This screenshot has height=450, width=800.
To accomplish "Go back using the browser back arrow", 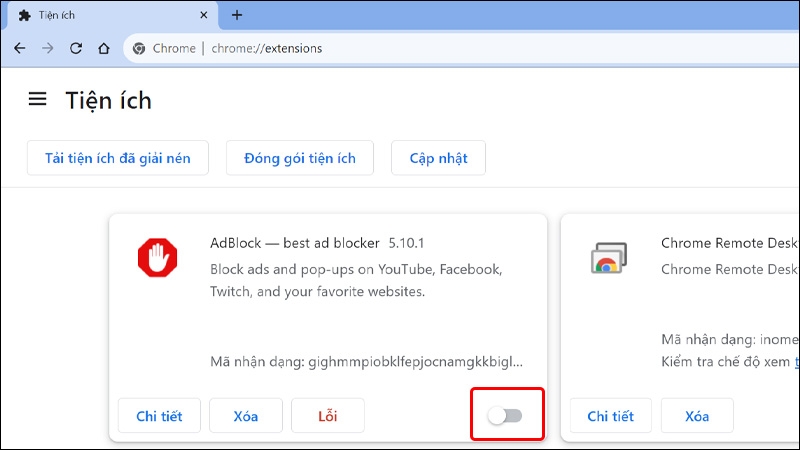I will (20, 48).
